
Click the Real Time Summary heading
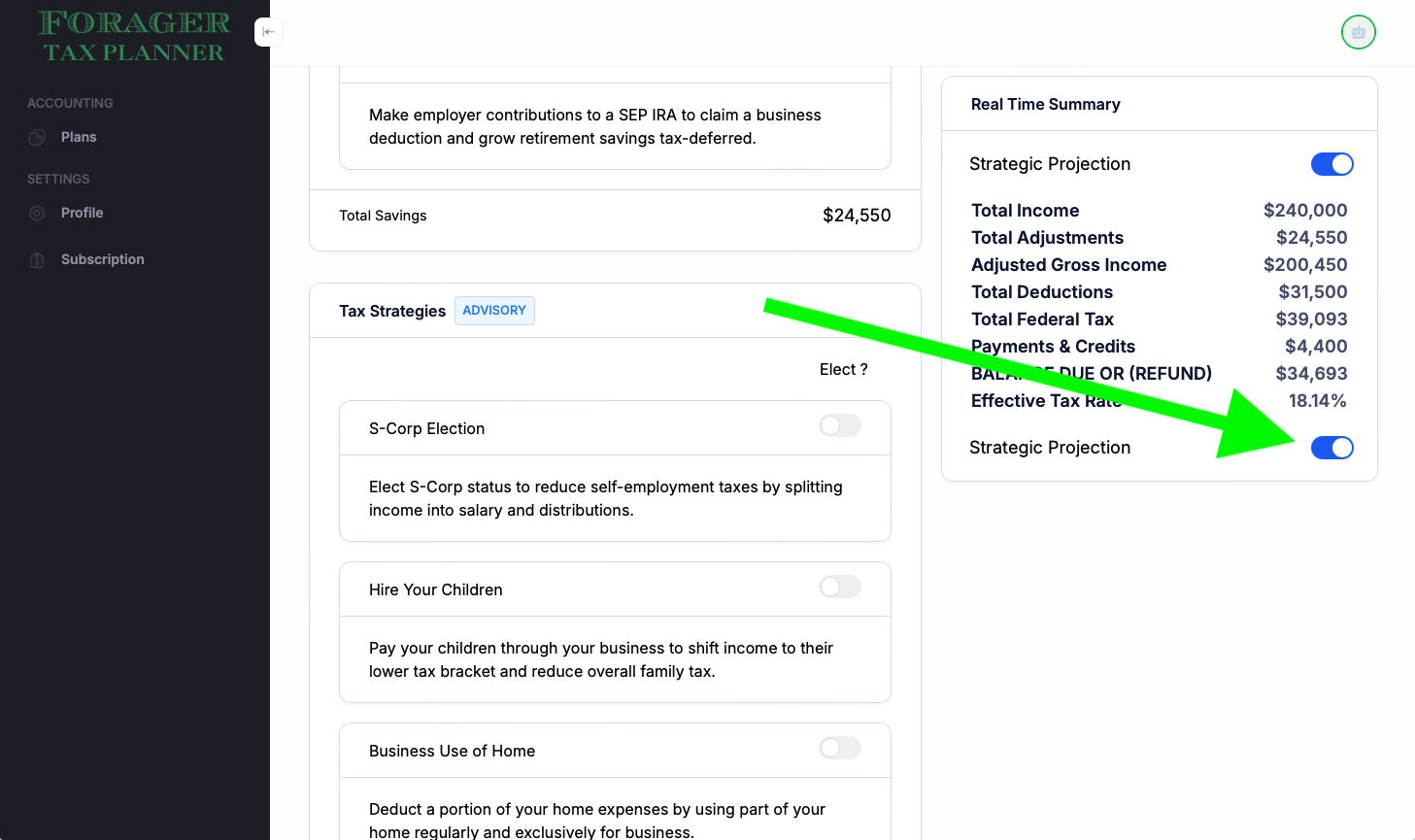click(1045, 104)
